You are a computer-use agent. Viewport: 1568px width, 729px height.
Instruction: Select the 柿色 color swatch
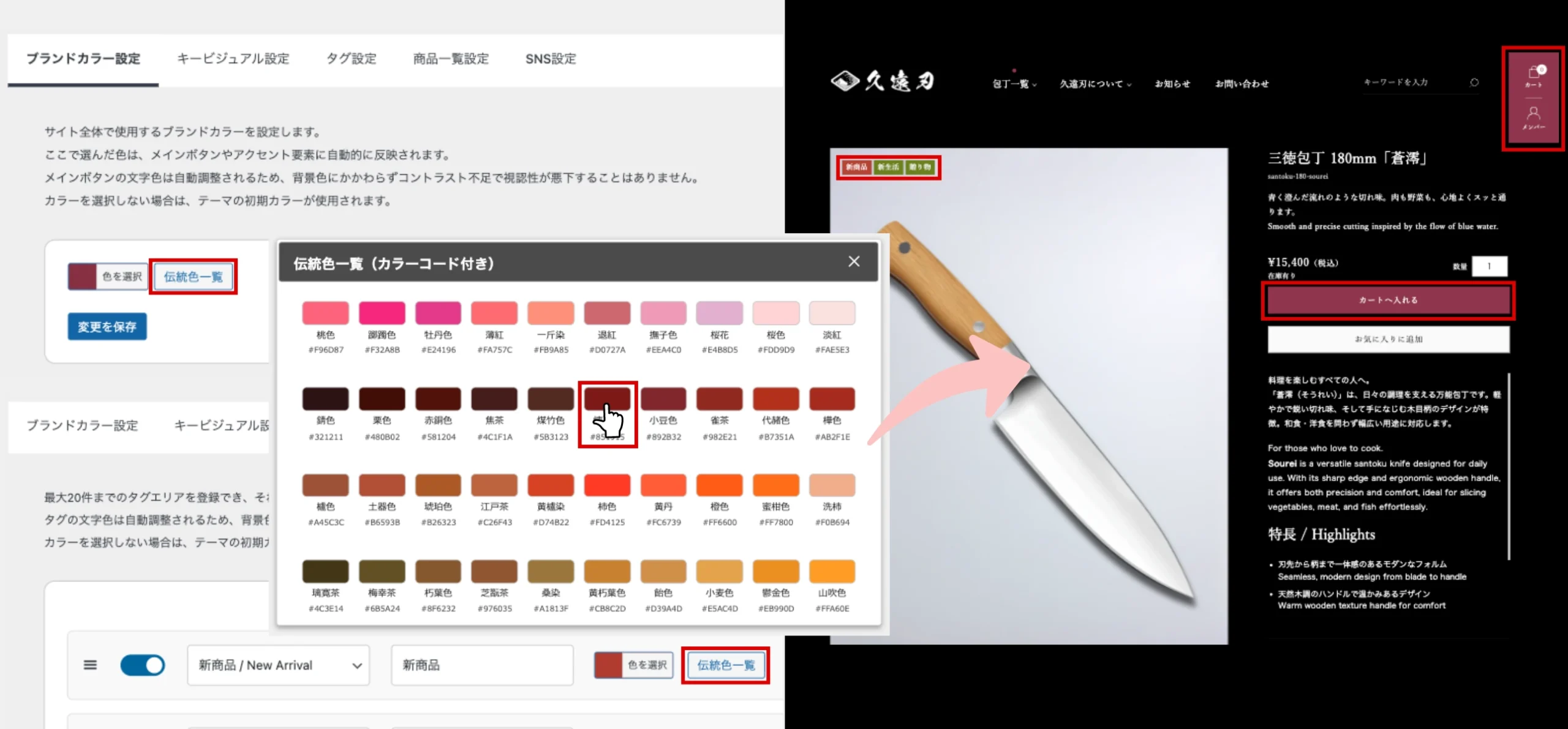[607, 485]
